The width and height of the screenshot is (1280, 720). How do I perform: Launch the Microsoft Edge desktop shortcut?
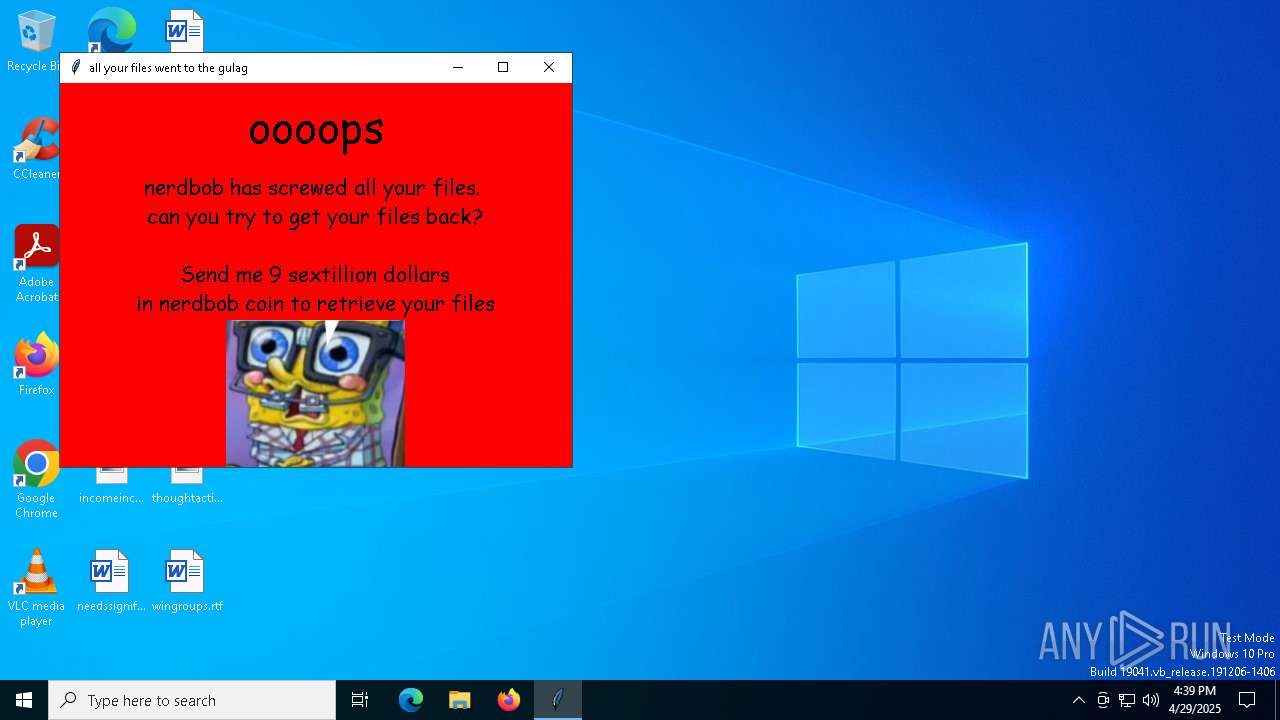[x=111, y=30]
